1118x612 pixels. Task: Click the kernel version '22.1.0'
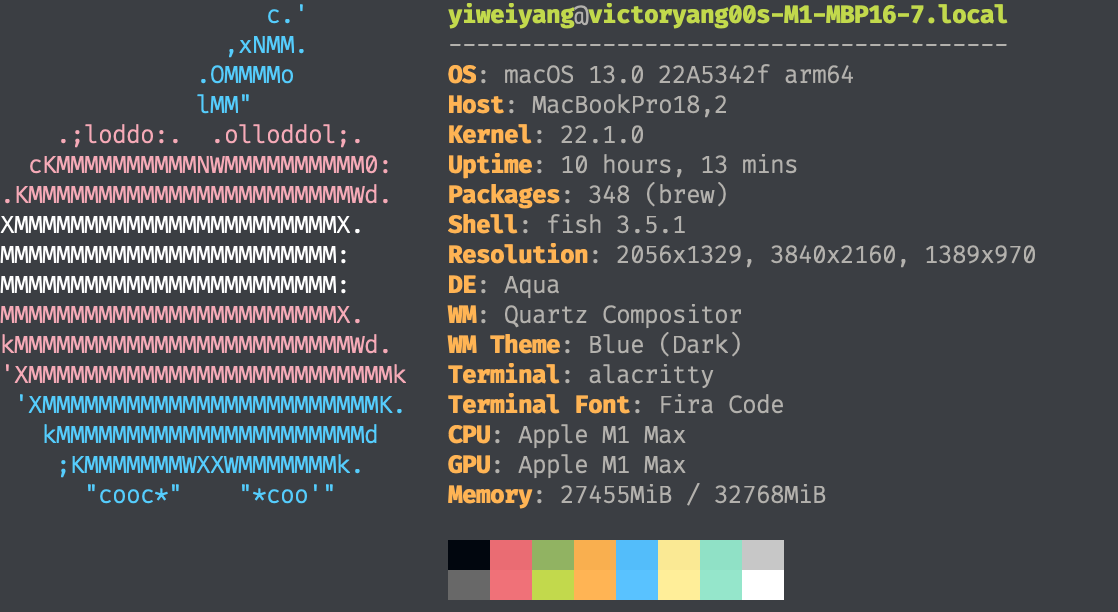[x=602, y=135]
